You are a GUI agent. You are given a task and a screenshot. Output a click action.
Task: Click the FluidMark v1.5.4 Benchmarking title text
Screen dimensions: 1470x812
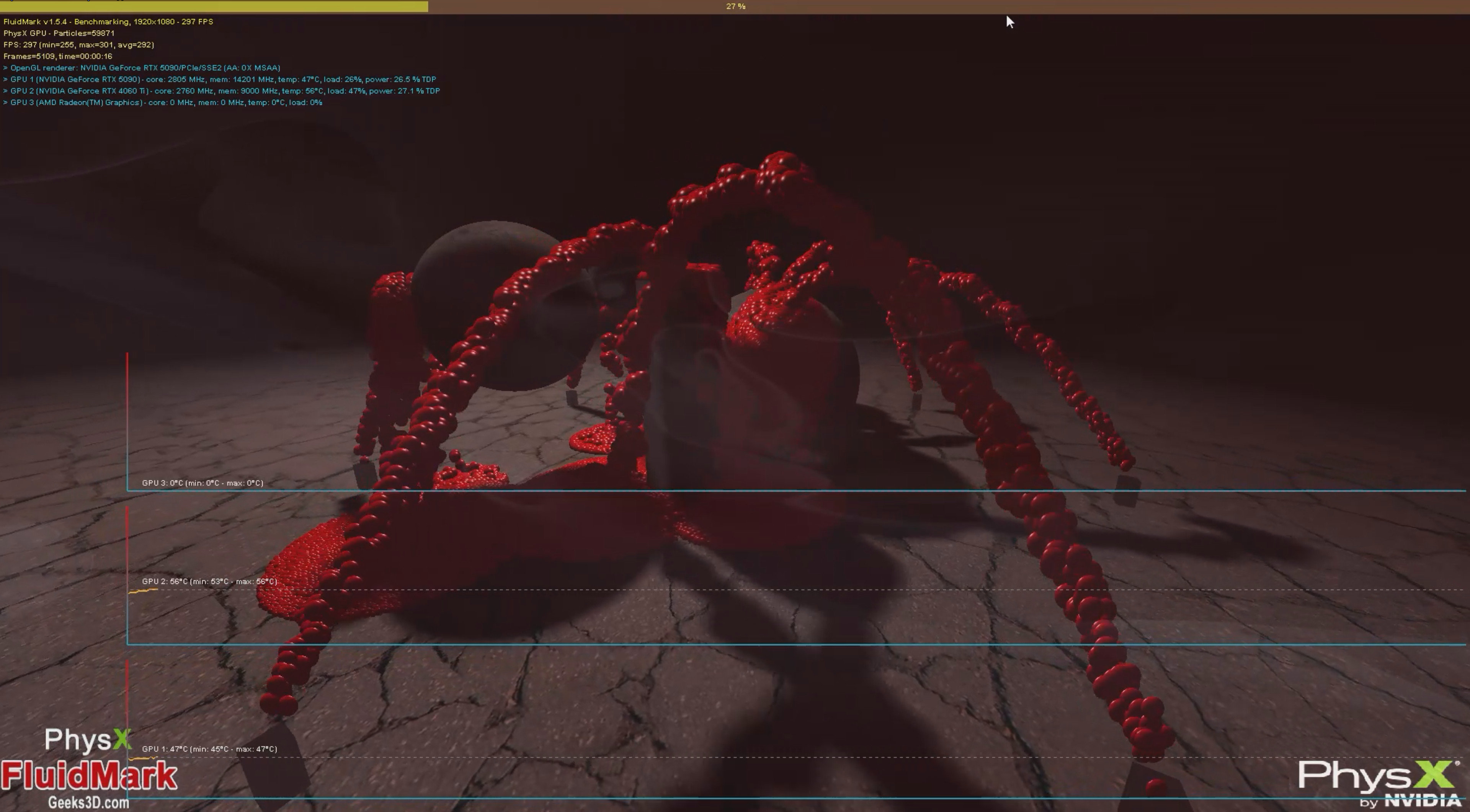pos(108,22)
